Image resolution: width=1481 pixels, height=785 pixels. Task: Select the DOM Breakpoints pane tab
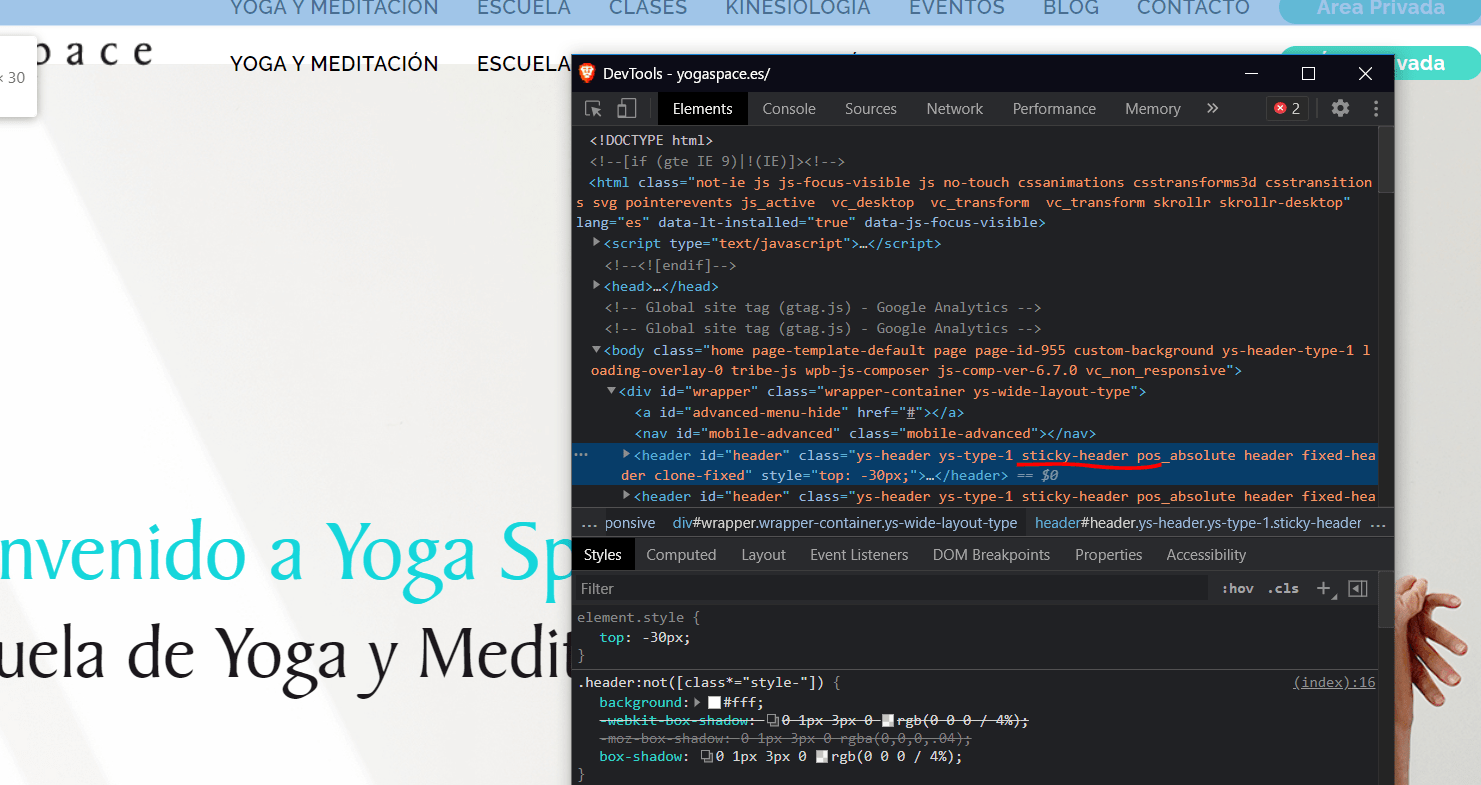point(991,555)
